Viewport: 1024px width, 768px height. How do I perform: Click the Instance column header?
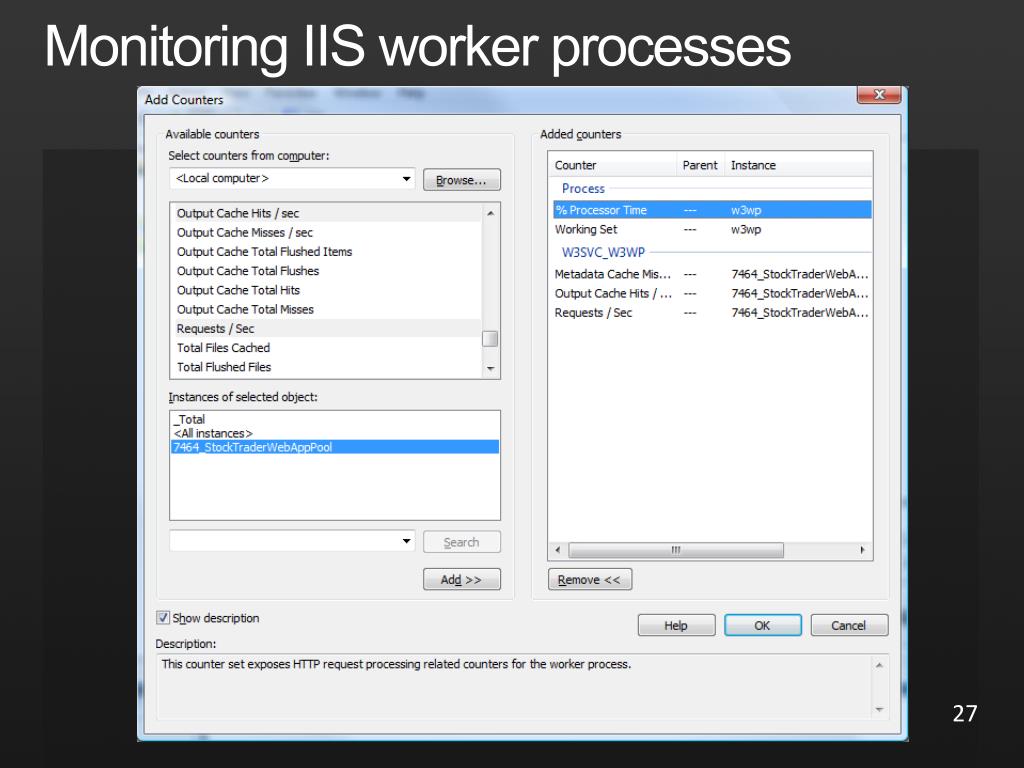(x=753, y=165)
